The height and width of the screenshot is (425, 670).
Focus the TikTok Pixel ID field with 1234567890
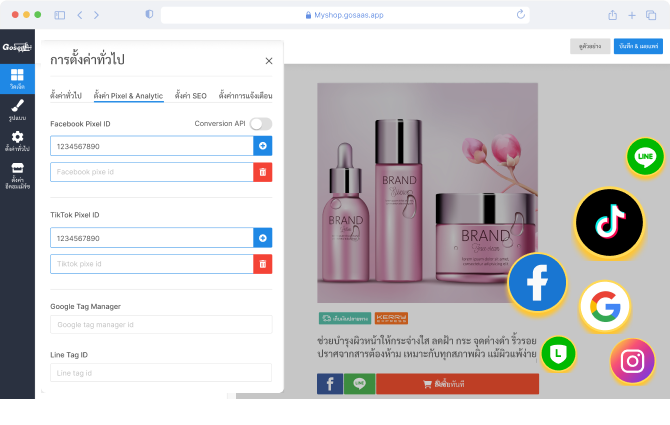point(152,238)
